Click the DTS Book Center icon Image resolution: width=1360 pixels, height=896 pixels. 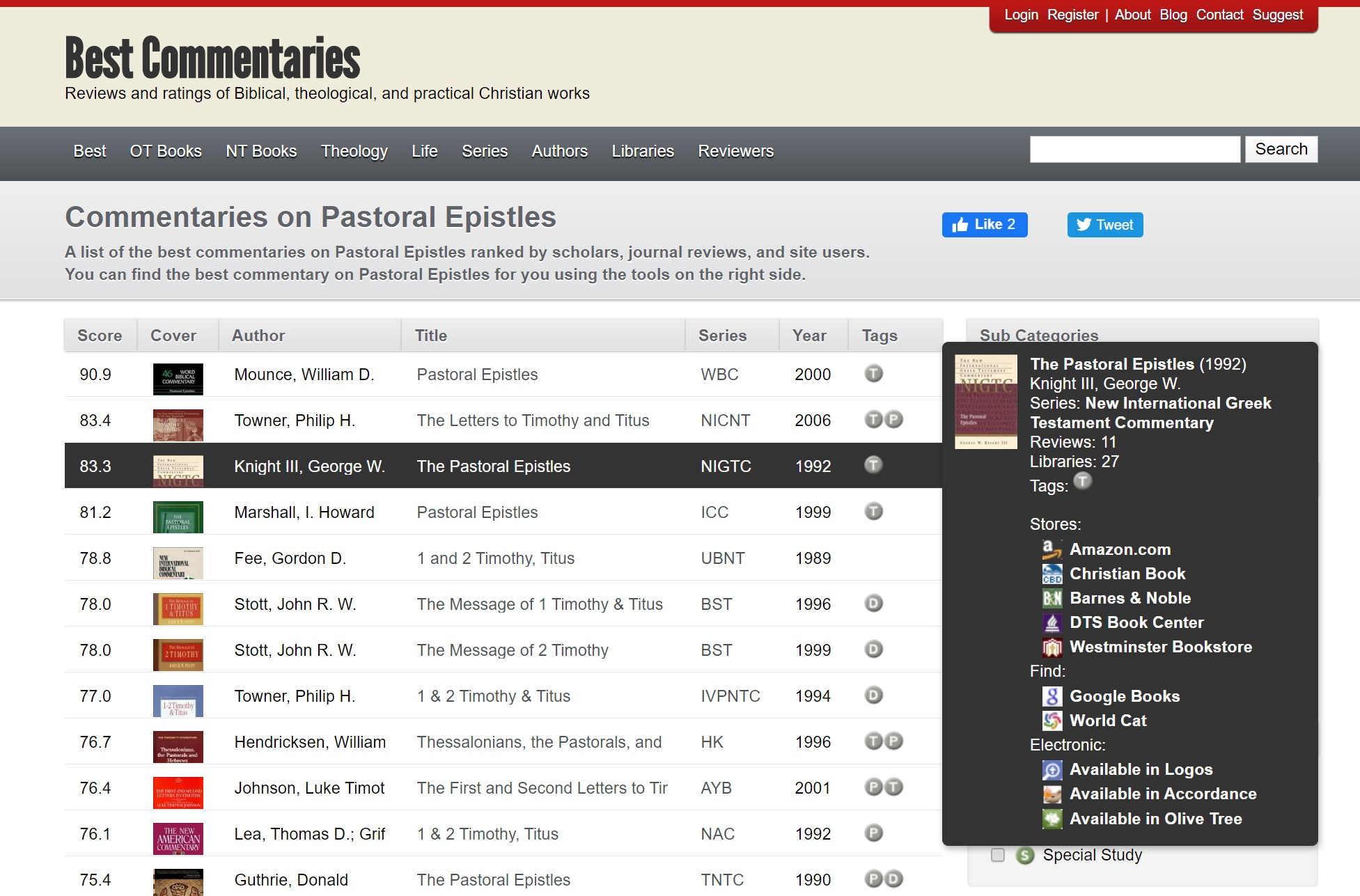click(1052, 622)
